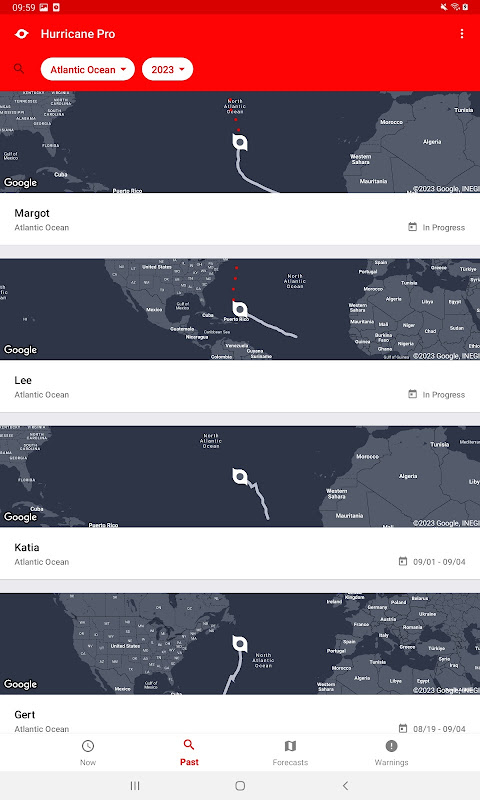
Task: Tap the Android home button
Action: 240,786
